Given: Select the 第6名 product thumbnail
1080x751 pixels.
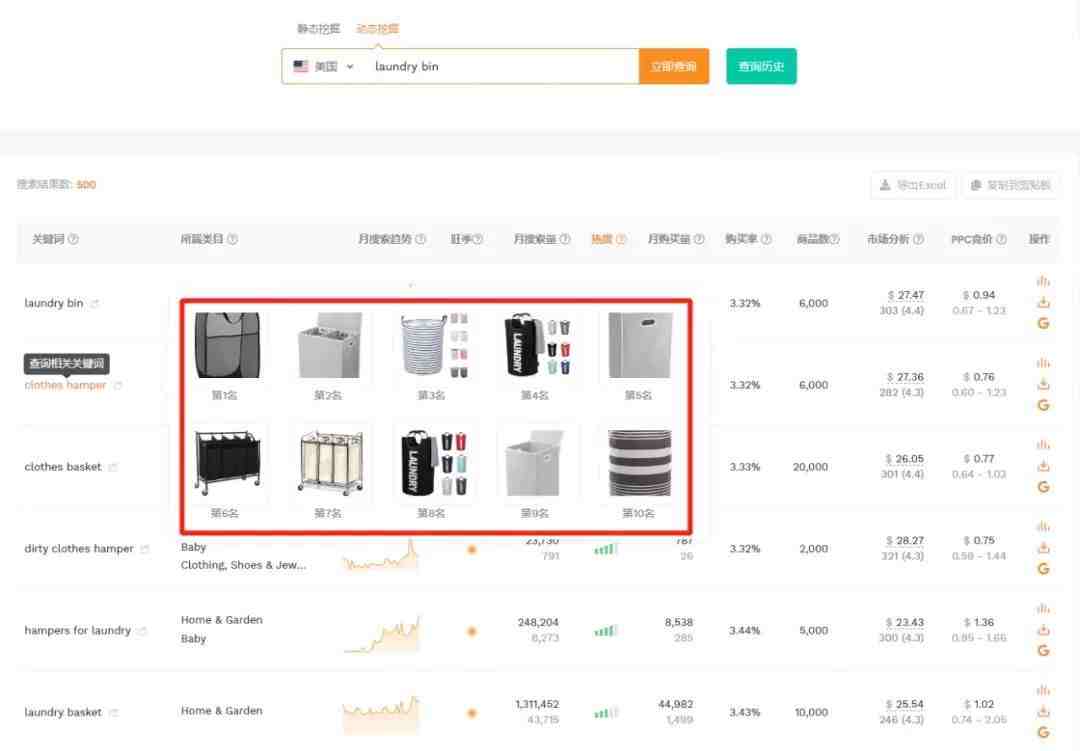Looking at the screenshot, I should 225,465.
